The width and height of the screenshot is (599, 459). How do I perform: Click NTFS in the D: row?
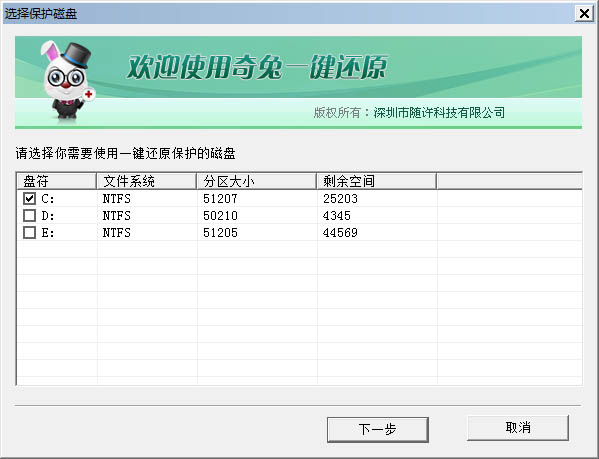[117, 216]
